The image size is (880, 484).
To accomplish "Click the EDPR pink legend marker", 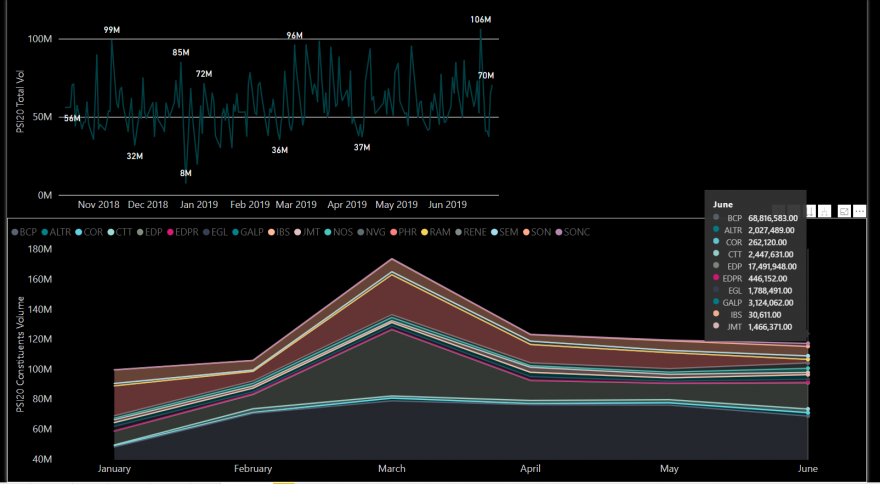I will point(170,232).
